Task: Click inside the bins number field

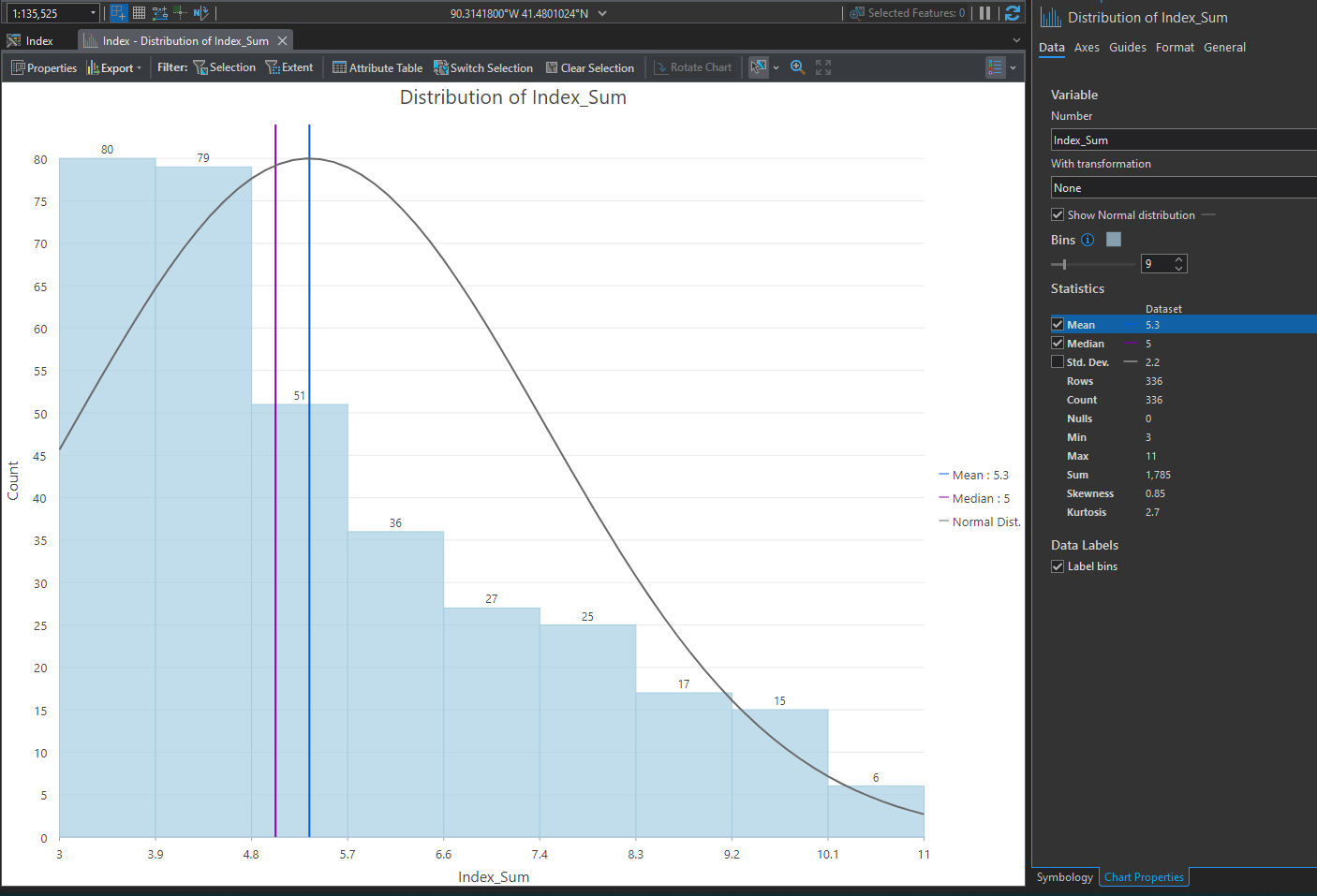Action: (1156, 263)
